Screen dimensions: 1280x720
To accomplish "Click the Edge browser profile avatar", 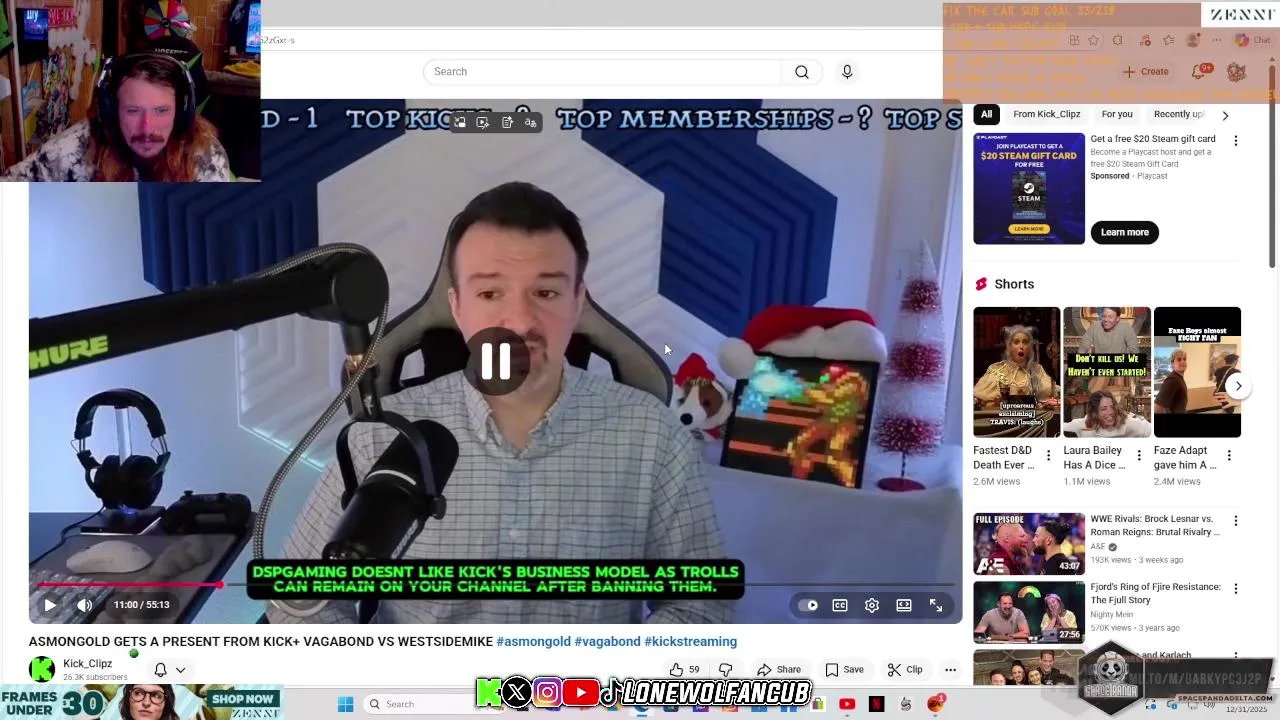I will point(1192,40).
